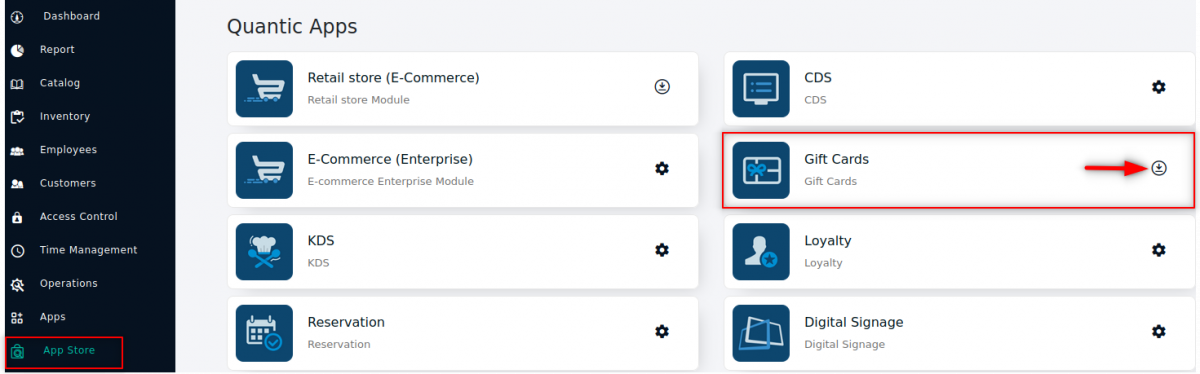
Task: Open KDS settings gear
Action: click(662, 250)
